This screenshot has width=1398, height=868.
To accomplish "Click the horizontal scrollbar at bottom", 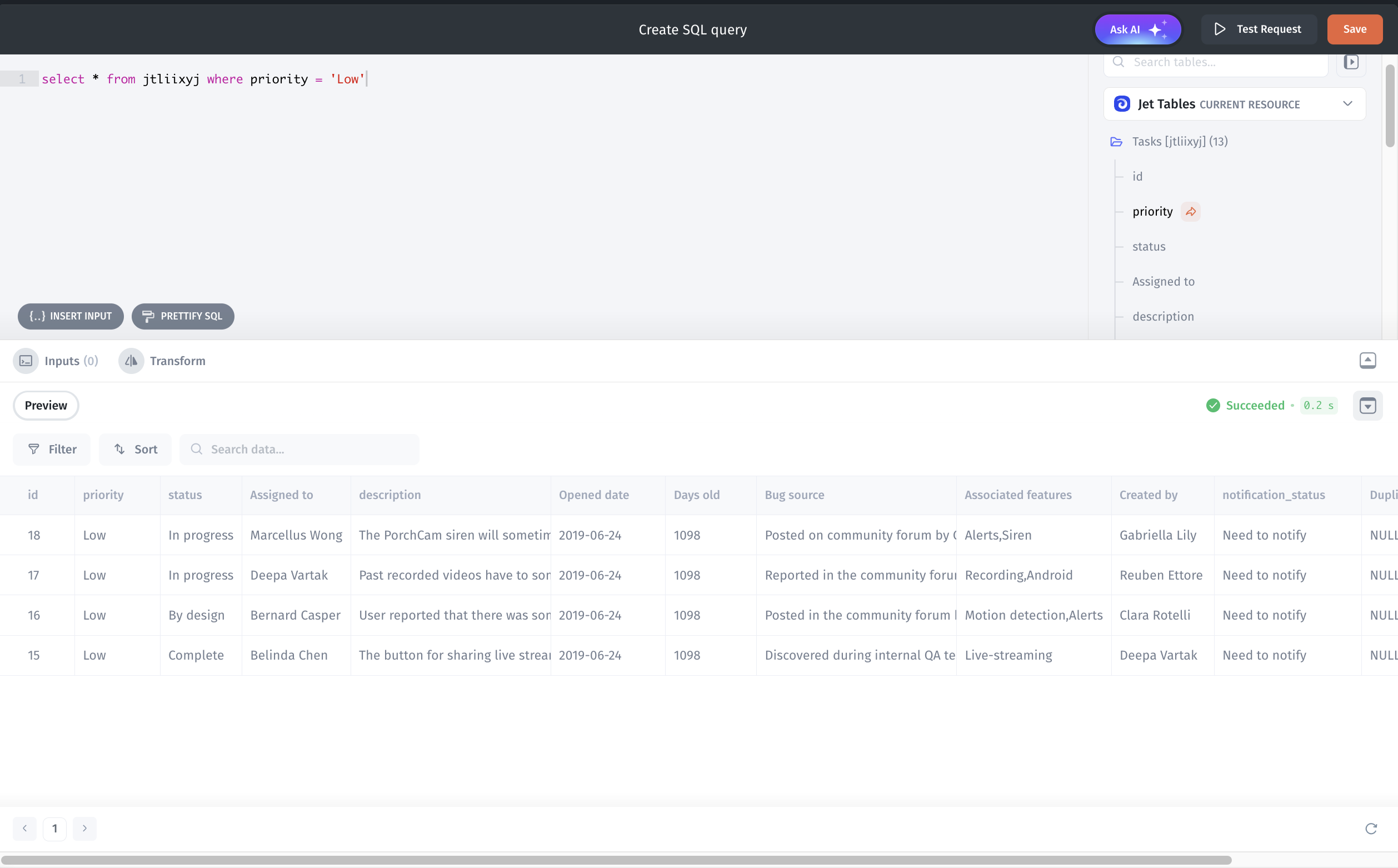I will tap(616, 860).
